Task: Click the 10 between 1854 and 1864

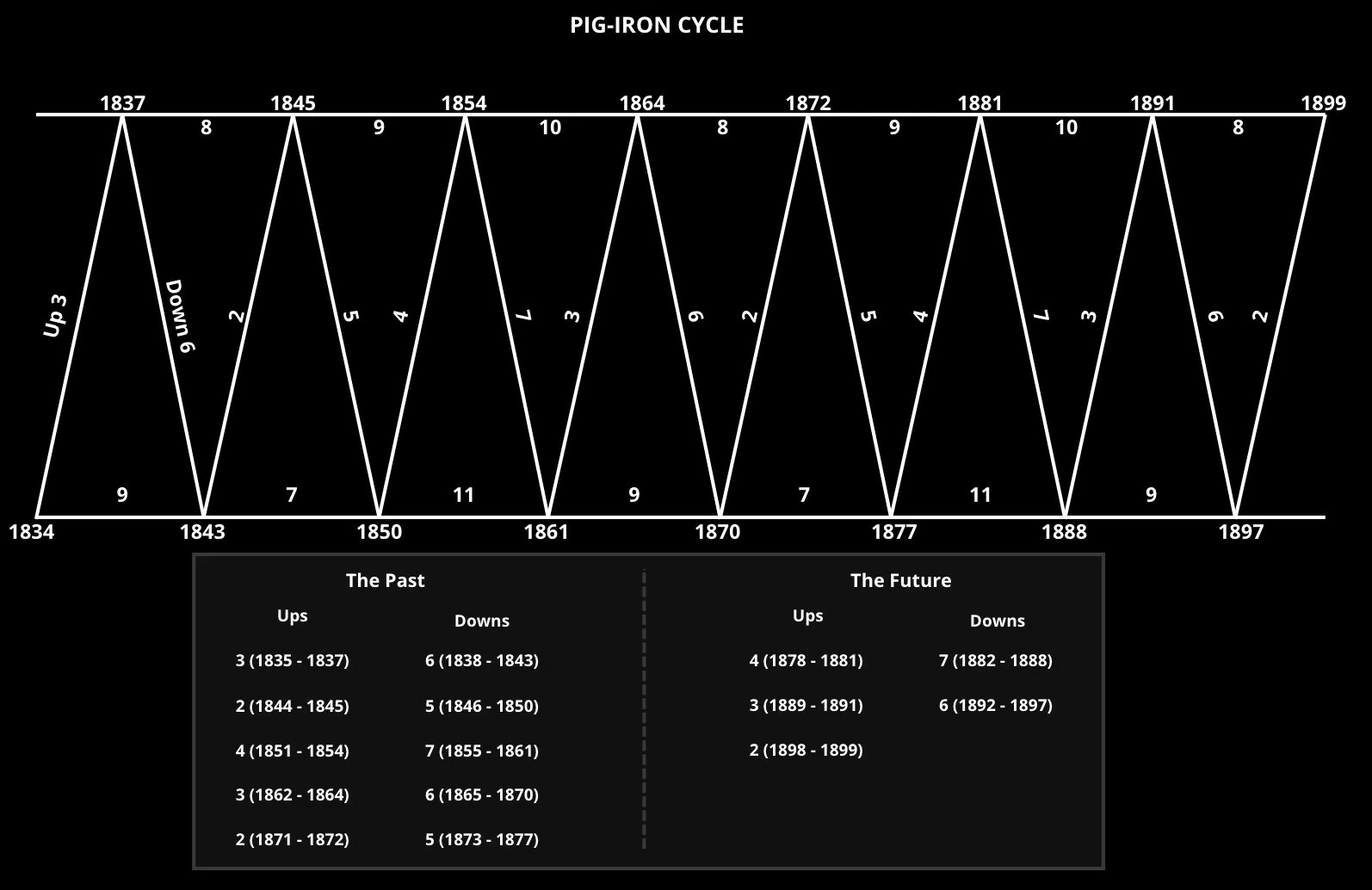Action: pyautogui.click(x=550, y=127)
